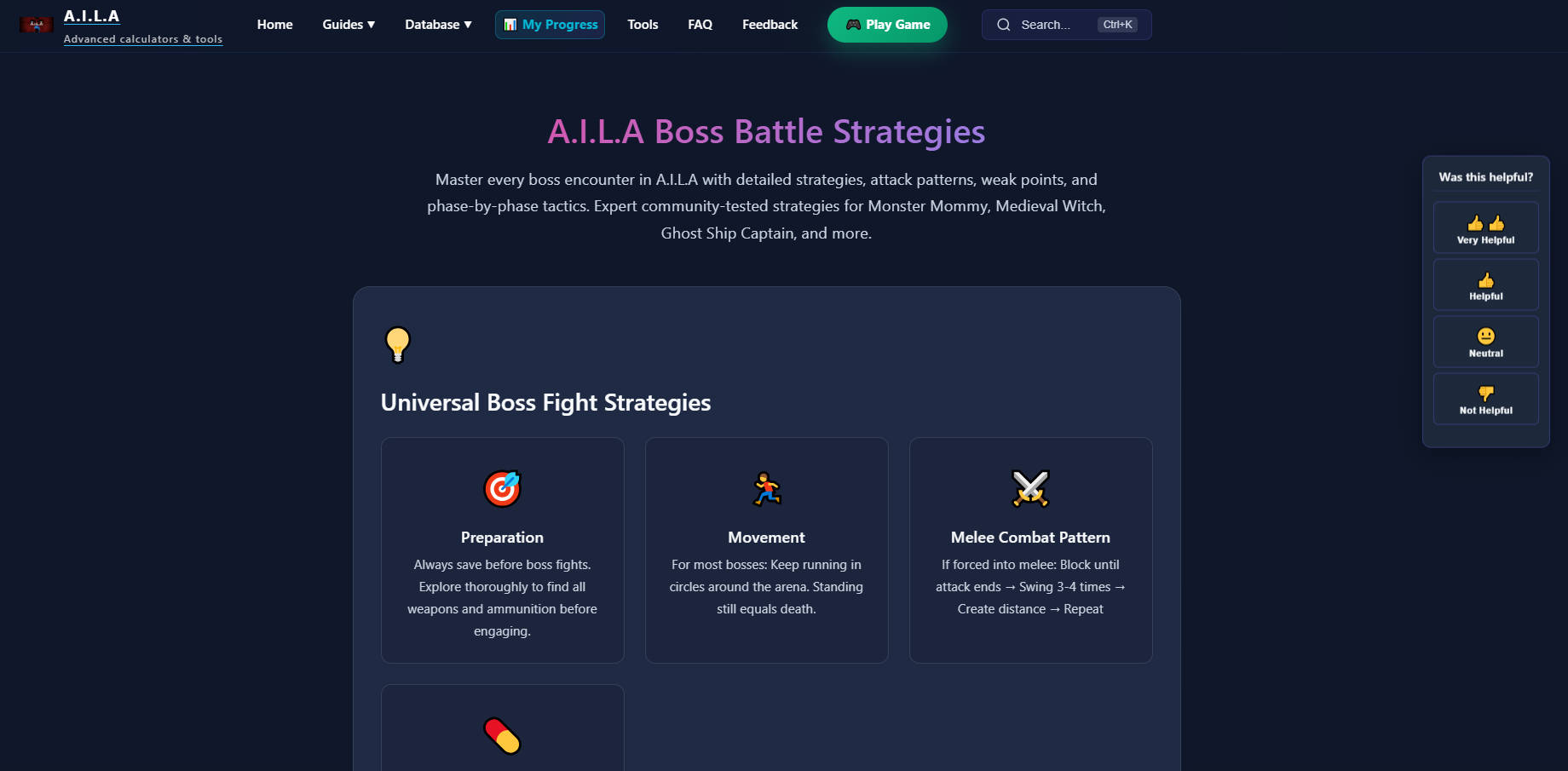Go to the Tools menu item
The image size is (1568, 771).
click(x=643, y=25)
